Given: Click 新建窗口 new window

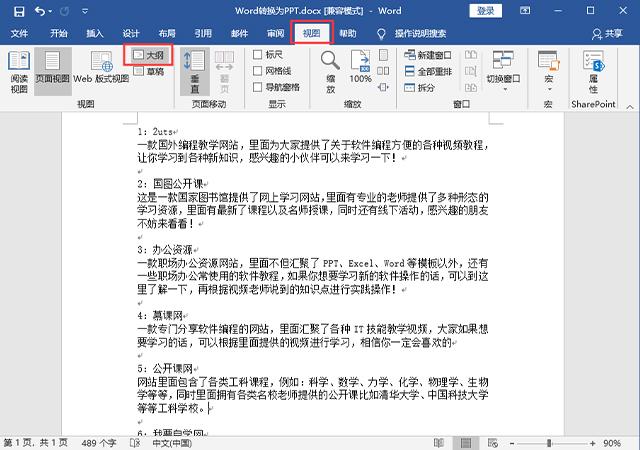Looking at the screenshot, I should pyautogui.click(x=427, y=55).
